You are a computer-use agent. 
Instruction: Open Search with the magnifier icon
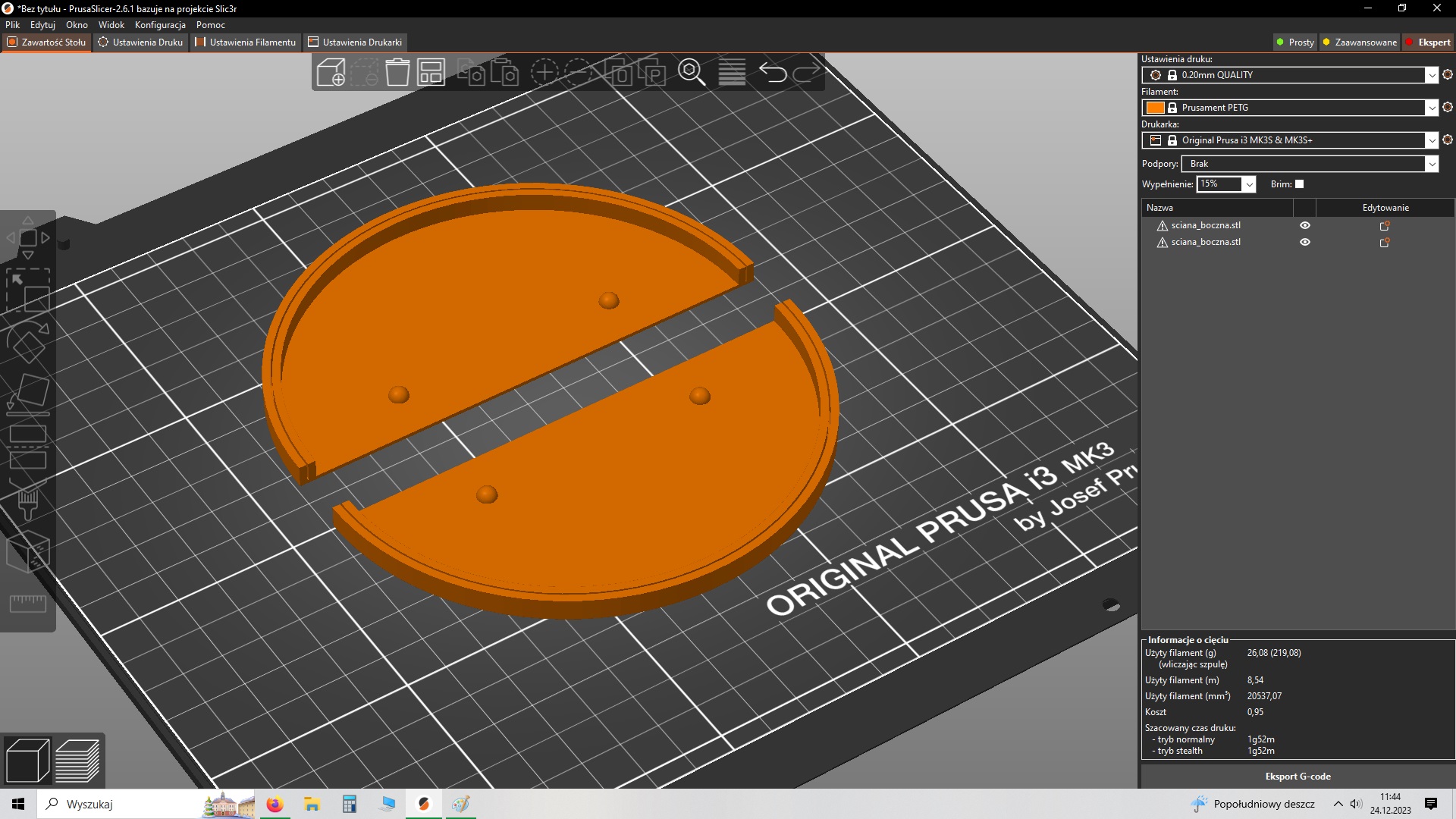pyautogui.click(x=692, y=73)
